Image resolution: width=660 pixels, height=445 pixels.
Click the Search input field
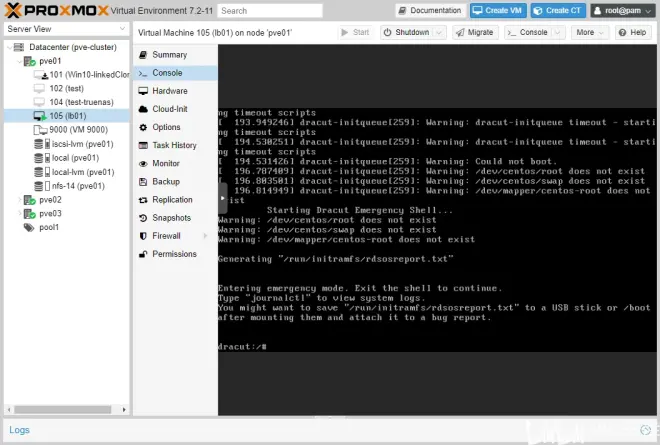[x=270, y=11]
